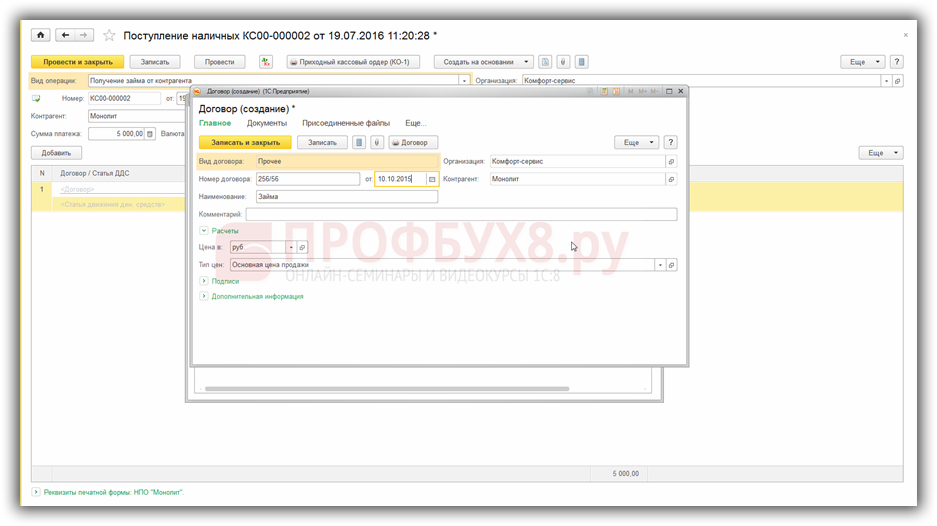Click the Наименование field with Займа
The height and width of the screenshot is (526, 937).
(x=347, y=197)
